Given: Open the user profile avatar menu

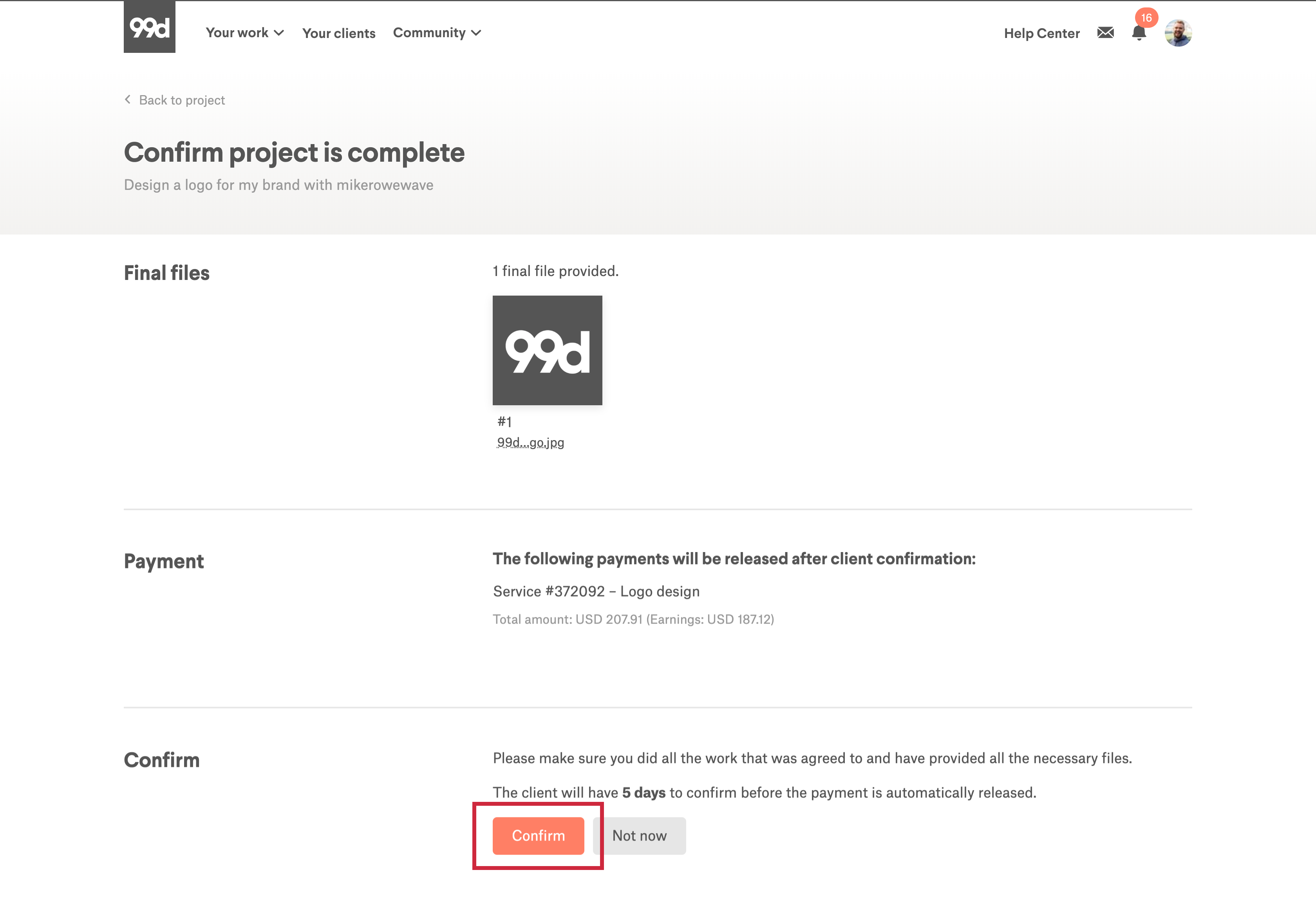Looking at the screenshot, I should (1178, 33).
